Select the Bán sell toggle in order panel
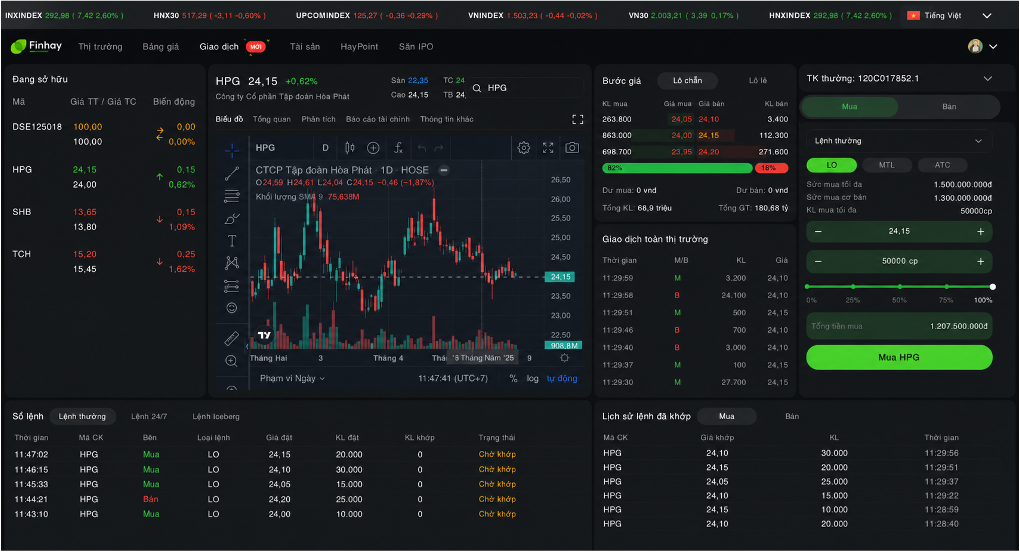Screen dimensions: 1020x552 tap(949, 107)
